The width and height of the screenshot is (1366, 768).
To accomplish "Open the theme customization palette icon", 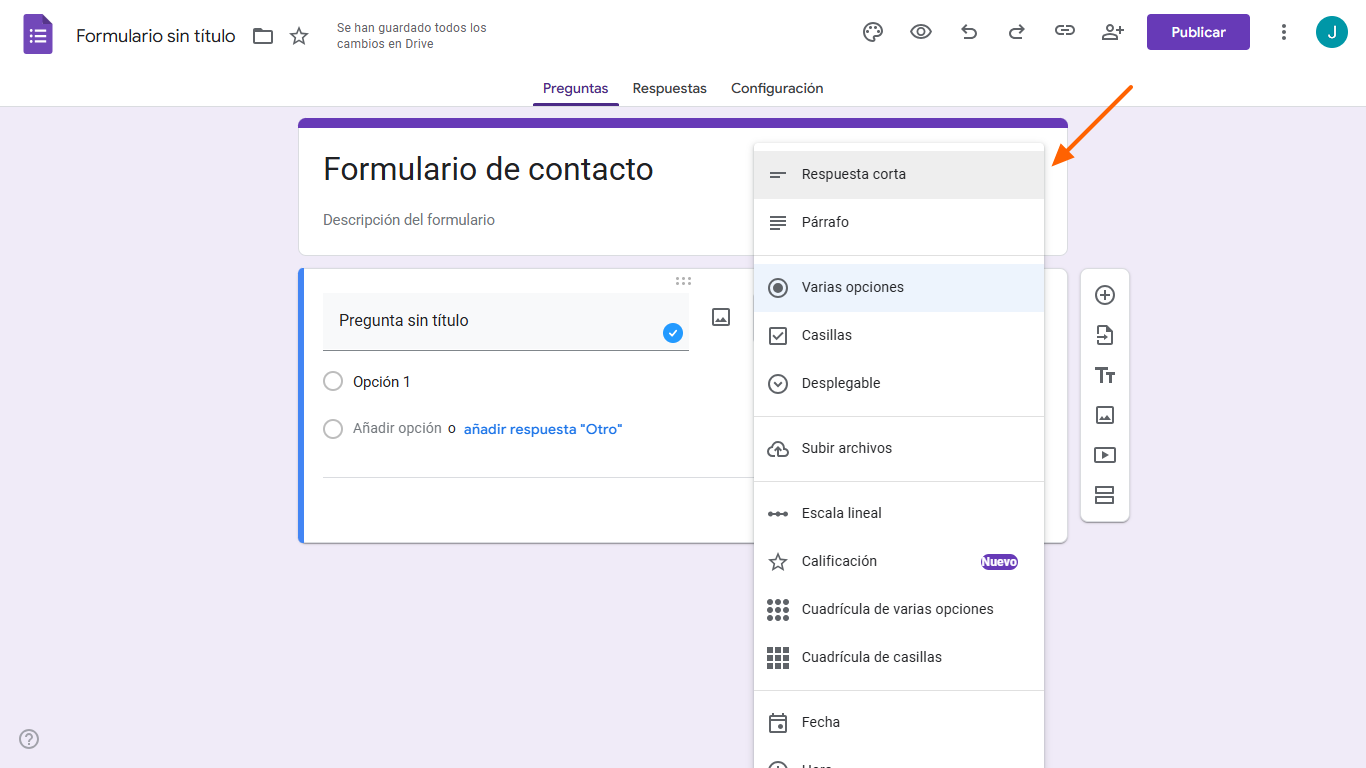I will [873, 32].
